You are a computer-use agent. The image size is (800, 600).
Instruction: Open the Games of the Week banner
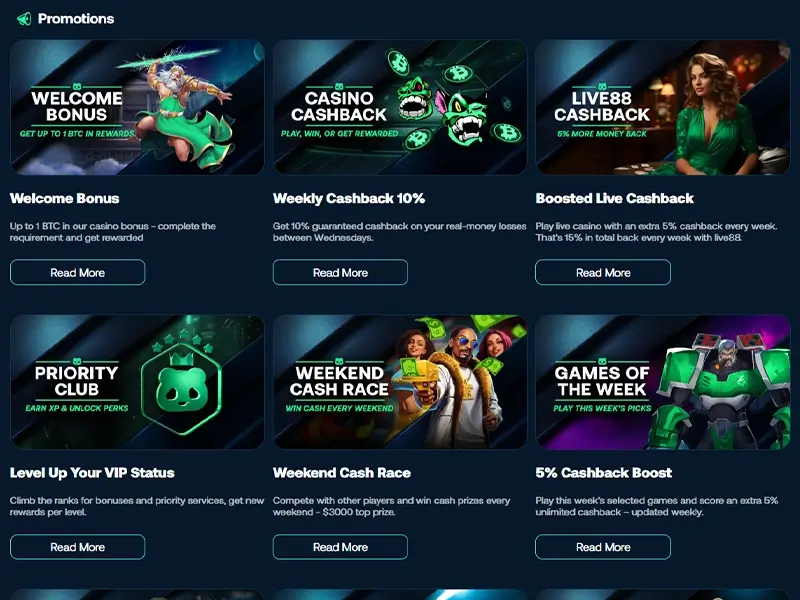click(x=663, y=382)
